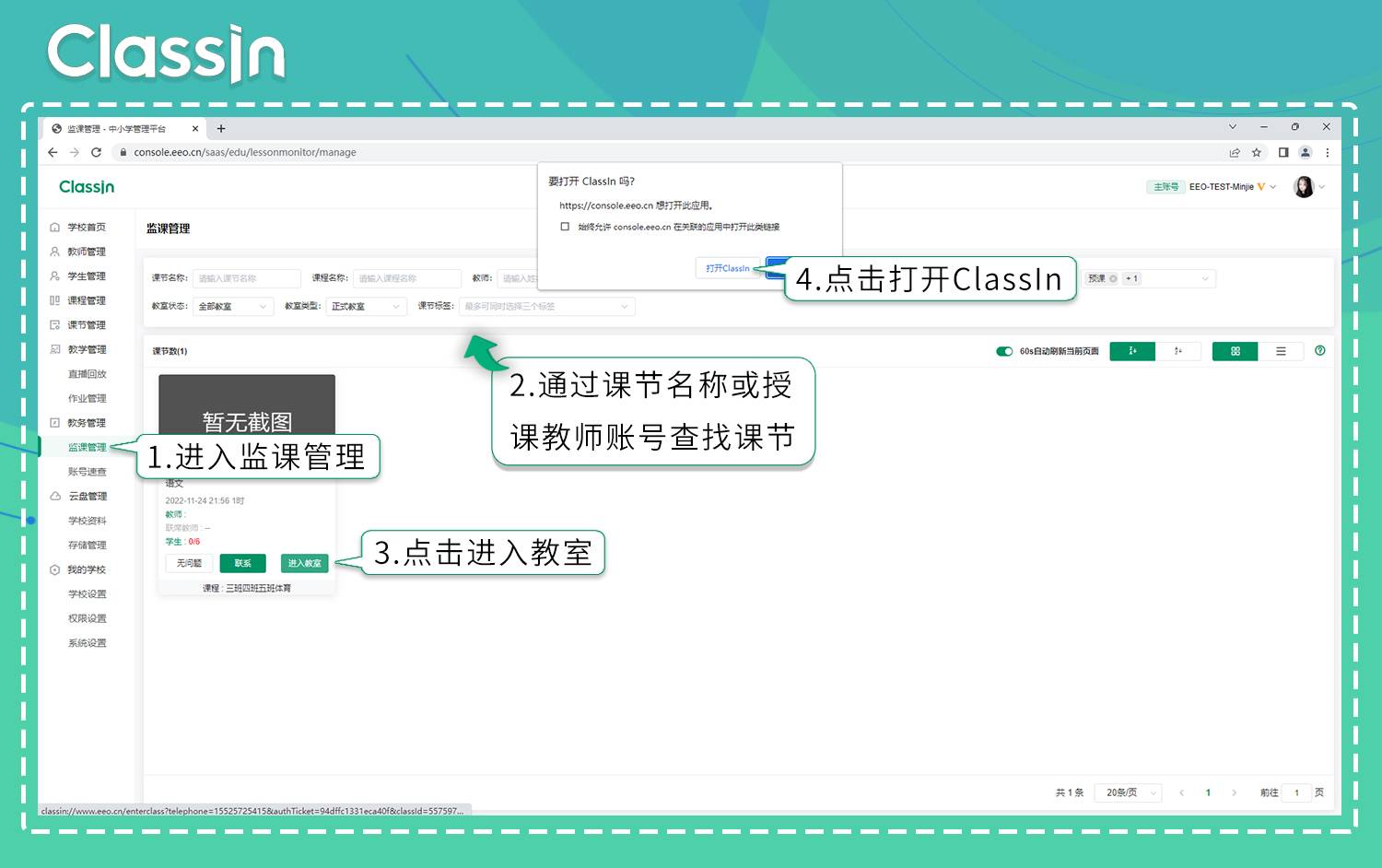Click the 主账号 badge in header
The height and width of the screenshot is (868, 1382).
point(1165,187)
